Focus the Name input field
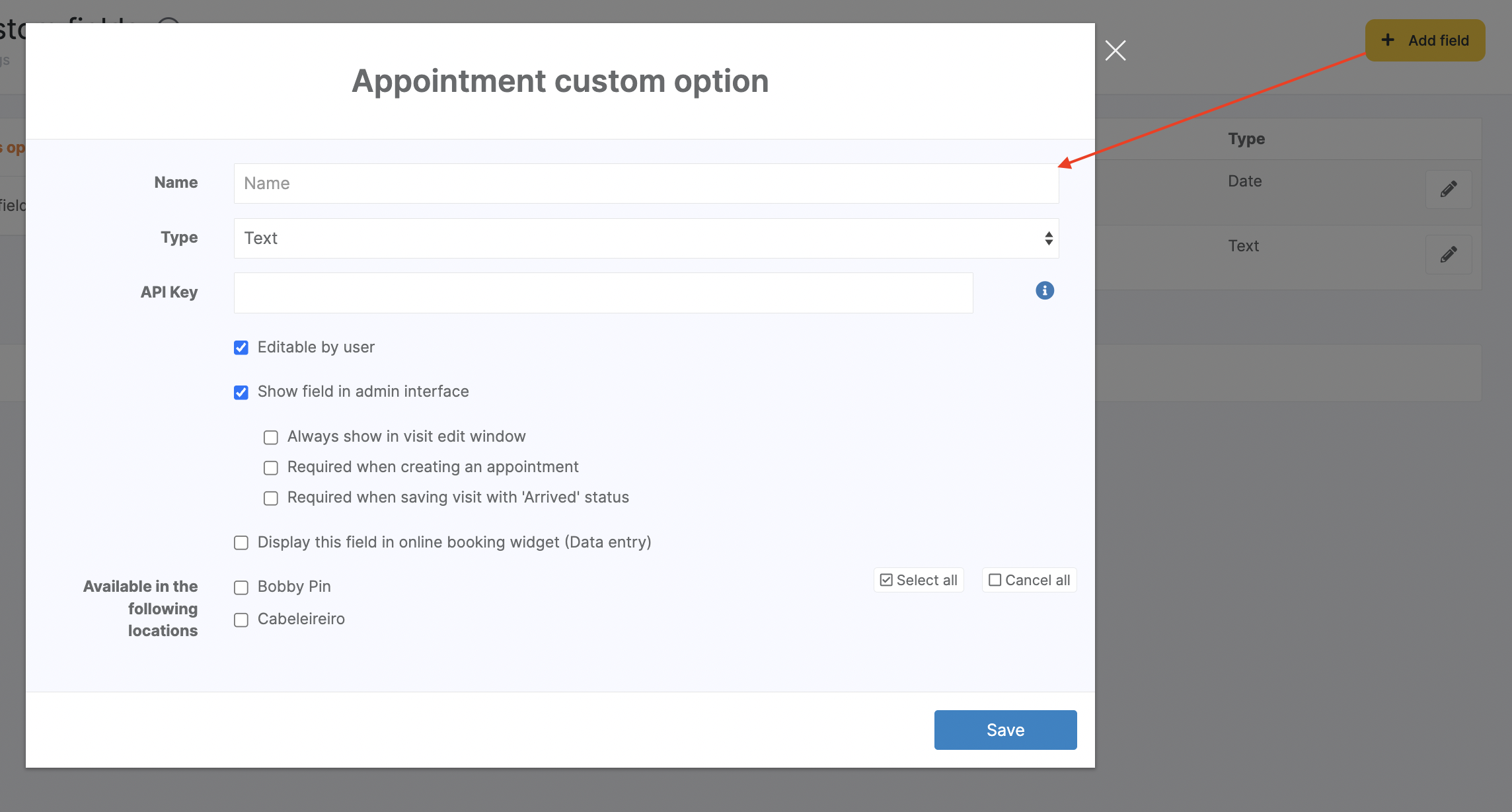1512x812 pixels. coord(646,183)
